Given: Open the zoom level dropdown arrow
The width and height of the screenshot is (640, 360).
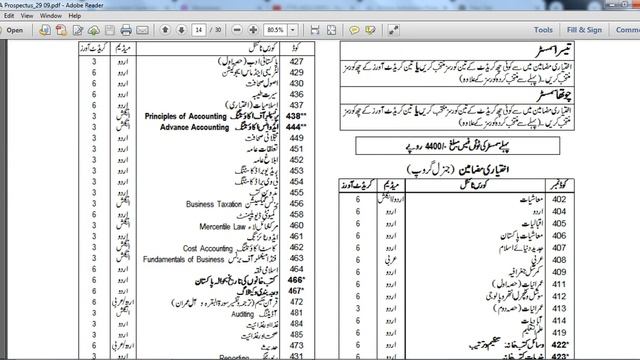Looking at the screenshot, I should (293, 30).
